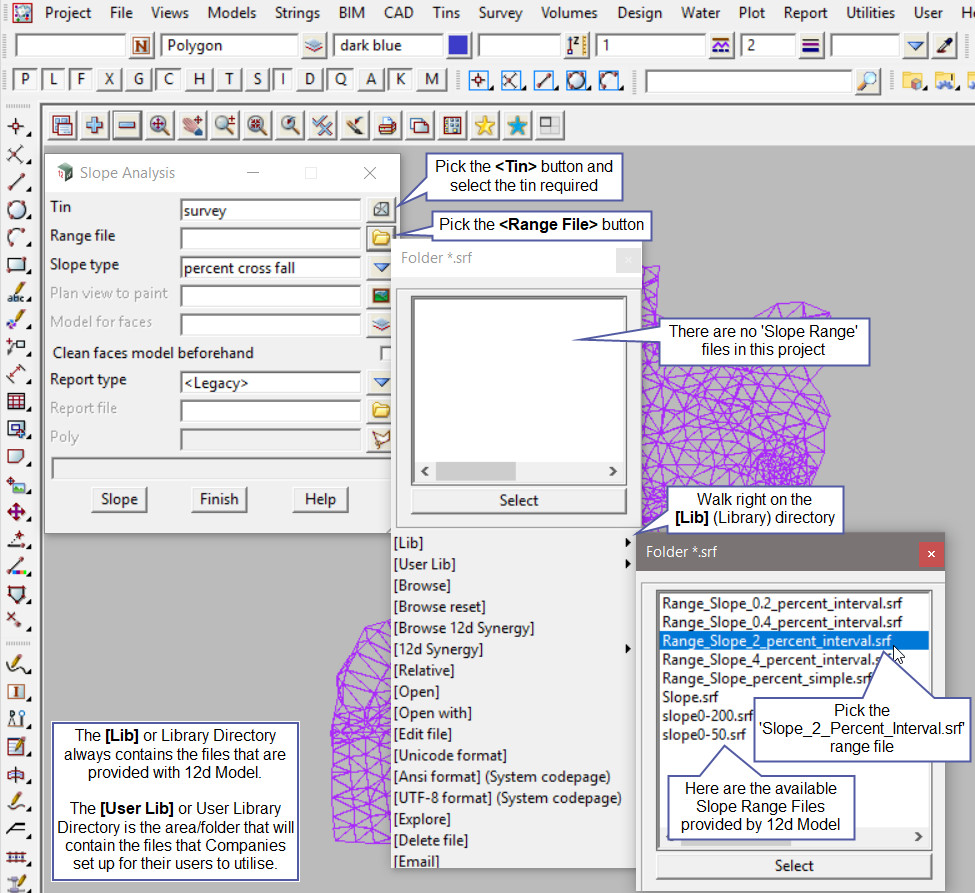Click the Plan view to paint icon
This screenshot has width=975, height=893.
tap(381, 296)
